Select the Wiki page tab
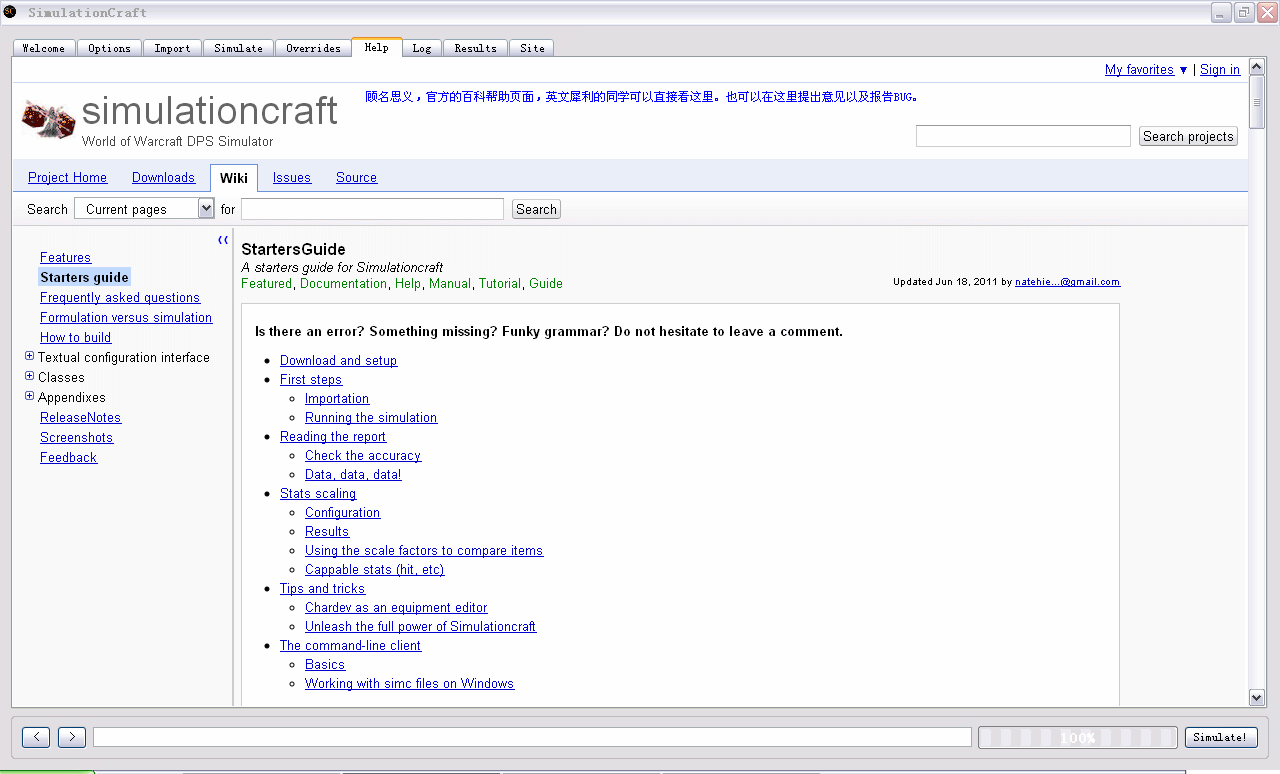 point(234,177)
